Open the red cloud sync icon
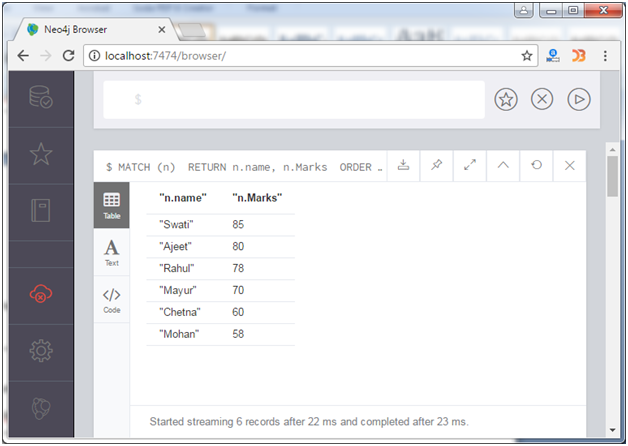This screenshot has height=446, width=628. pyautogui.click(x=41, y=294)
